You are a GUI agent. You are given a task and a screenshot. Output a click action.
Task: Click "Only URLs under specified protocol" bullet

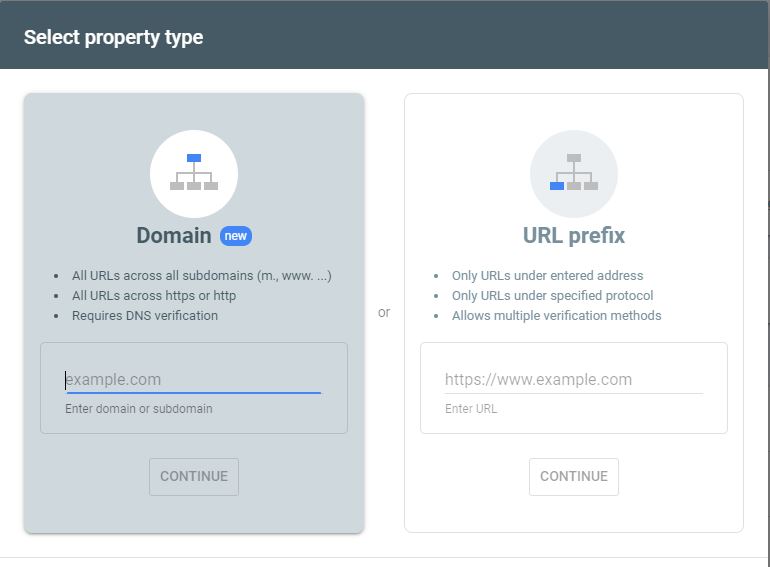[x=552, y=296]
